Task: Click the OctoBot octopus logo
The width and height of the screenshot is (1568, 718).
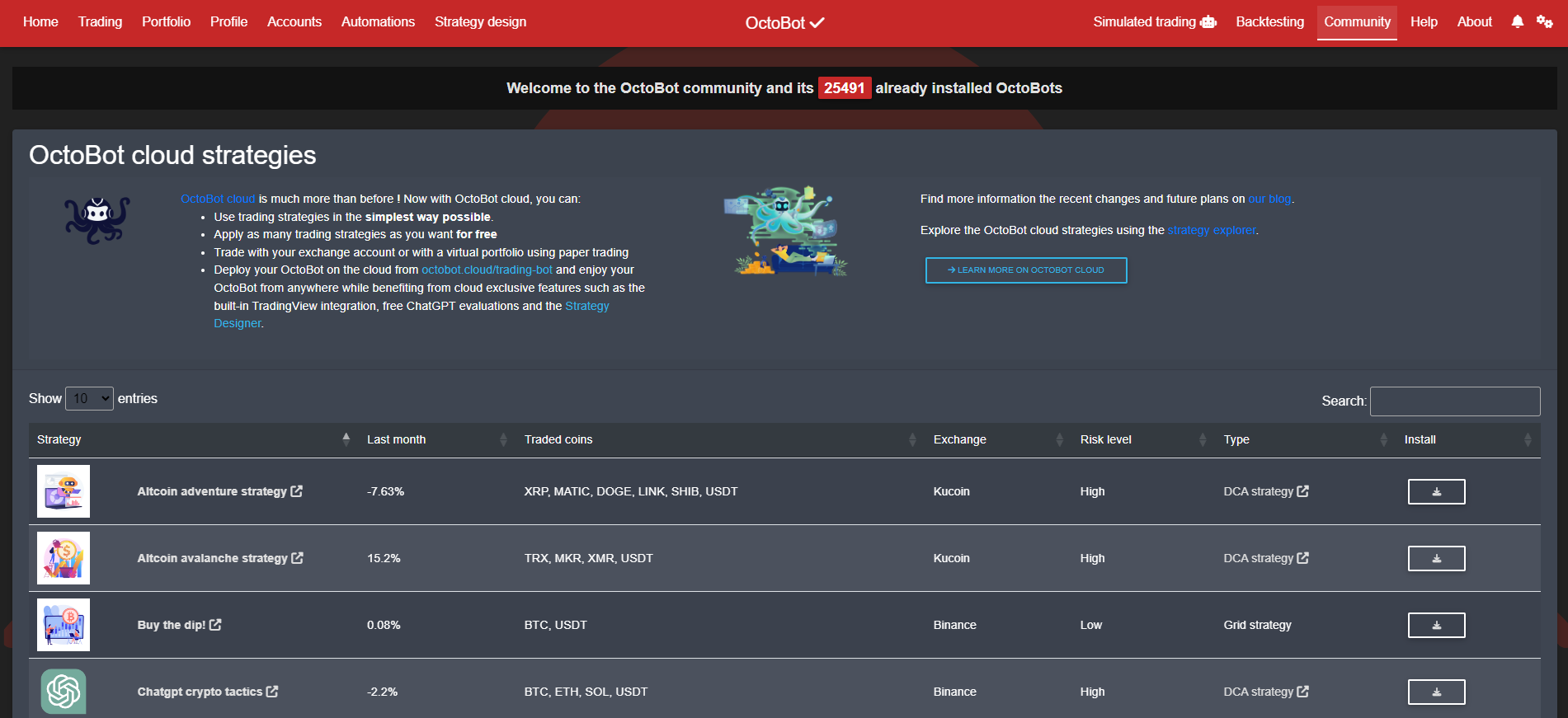Action: pyautogui.click(x=97, y=220)
